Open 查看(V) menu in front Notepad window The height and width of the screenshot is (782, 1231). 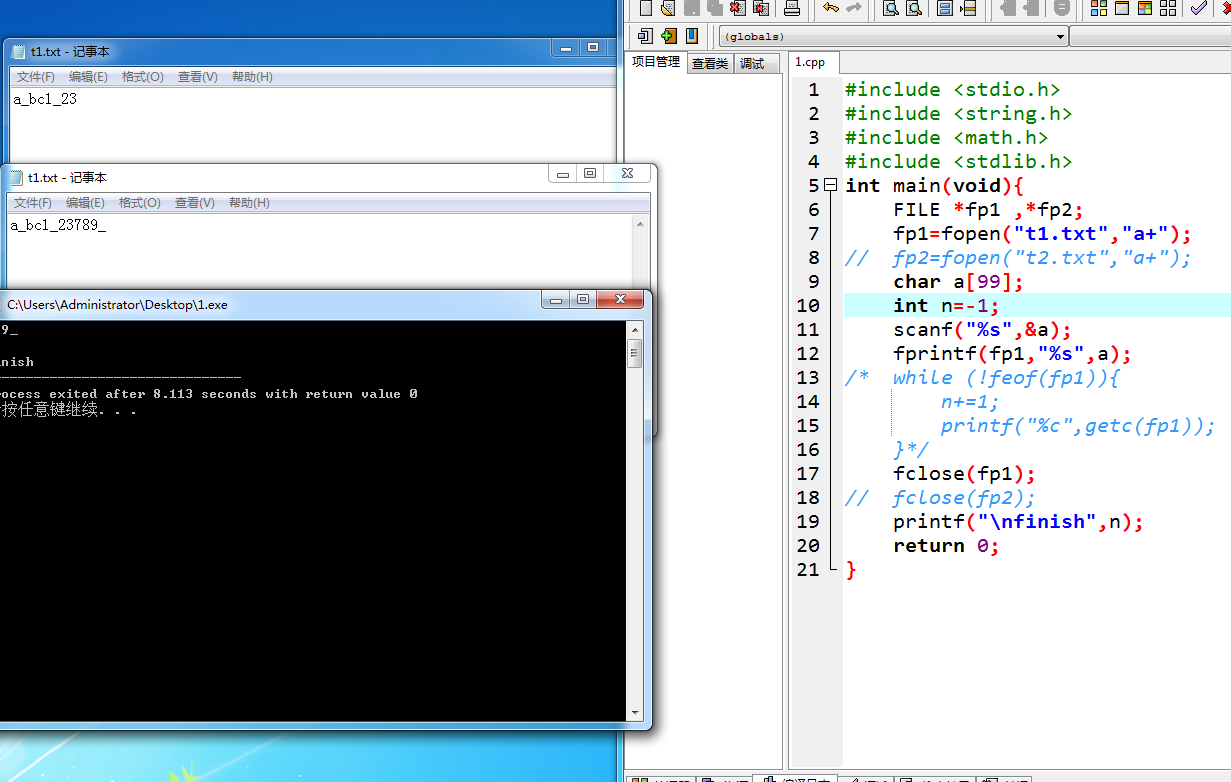pos(194,203)
